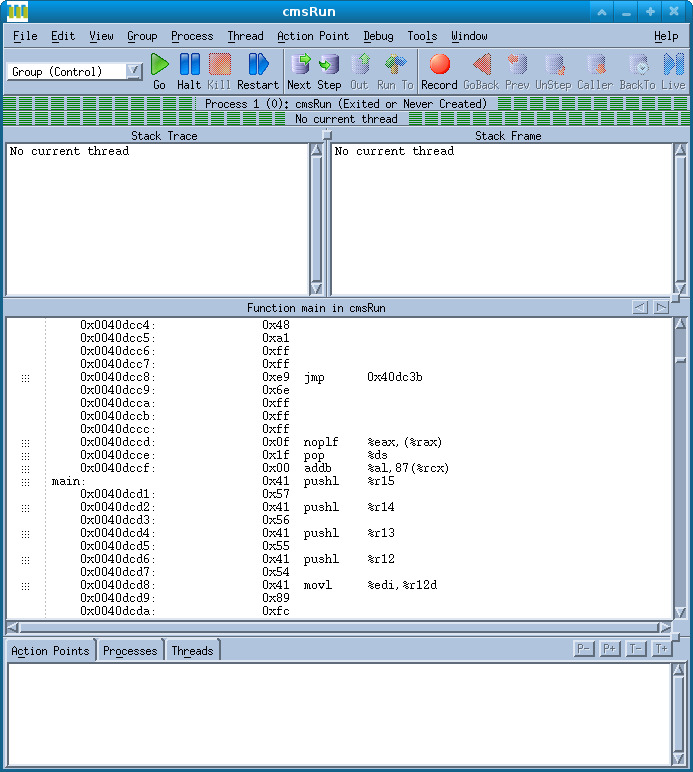Click the GoBack replay icon
This screenshot has width=693, height=772.
pyautogui.click(x=481, y=71)
